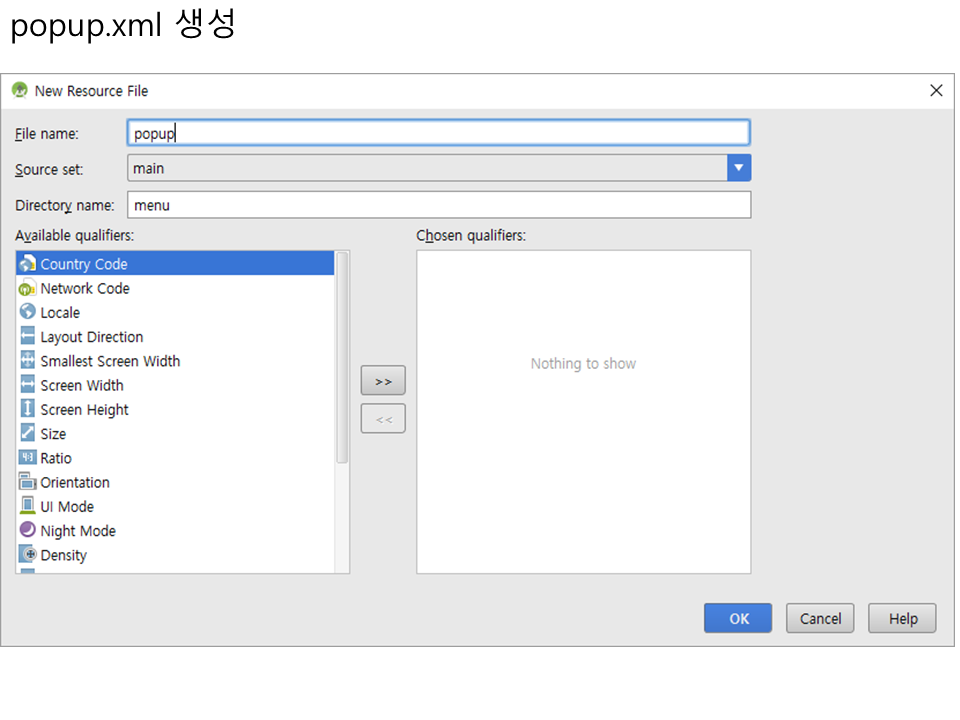The width and height of the screenshot is (960, 720).
Task: Click the Network Code qualifier icon
Action: pyautogui.click(x=27, y=288)
